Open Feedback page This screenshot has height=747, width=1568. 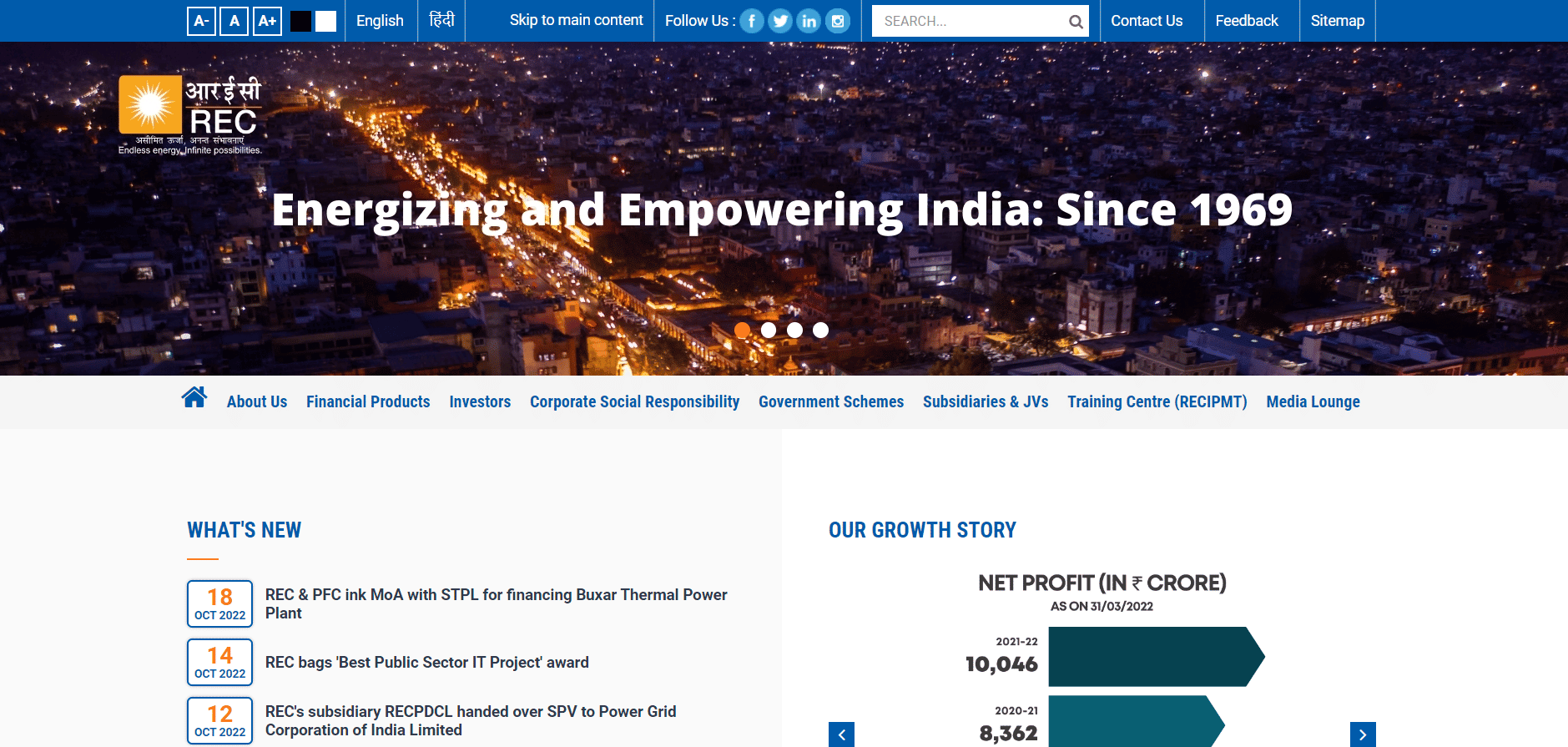pyautogui.click(x=1247, y=21)
